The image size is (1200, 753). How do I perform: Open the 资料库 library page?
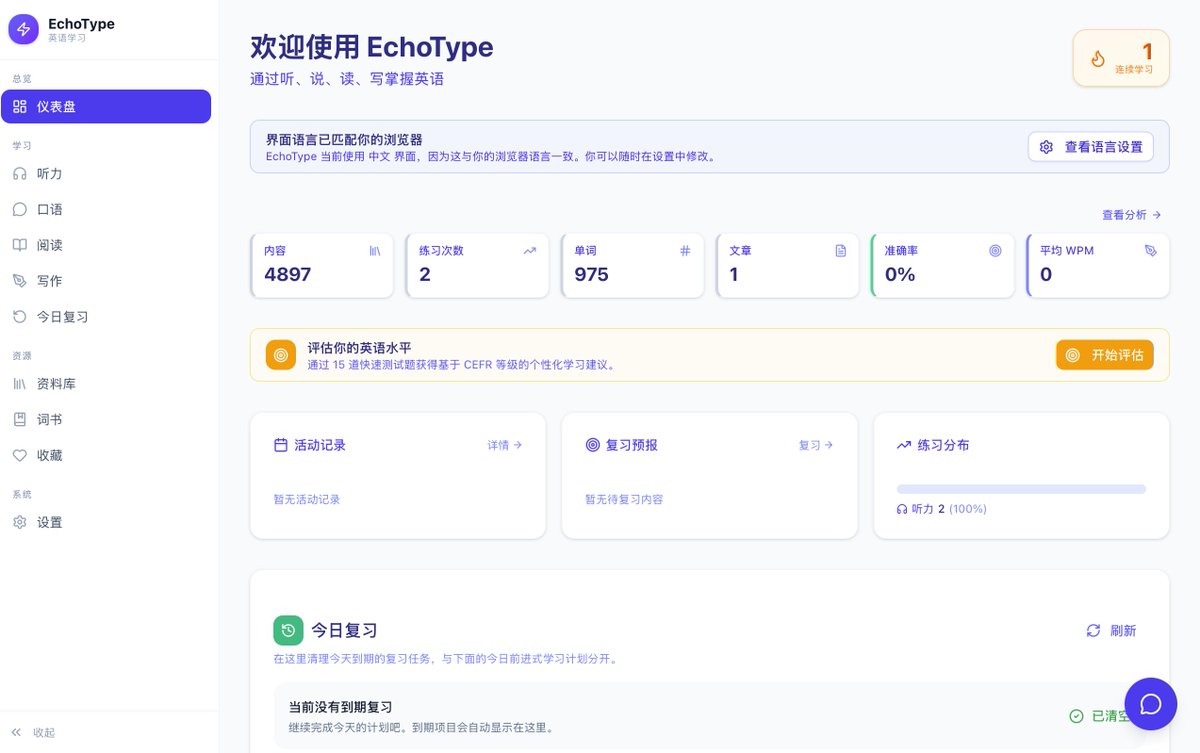(x=106, y=383)
